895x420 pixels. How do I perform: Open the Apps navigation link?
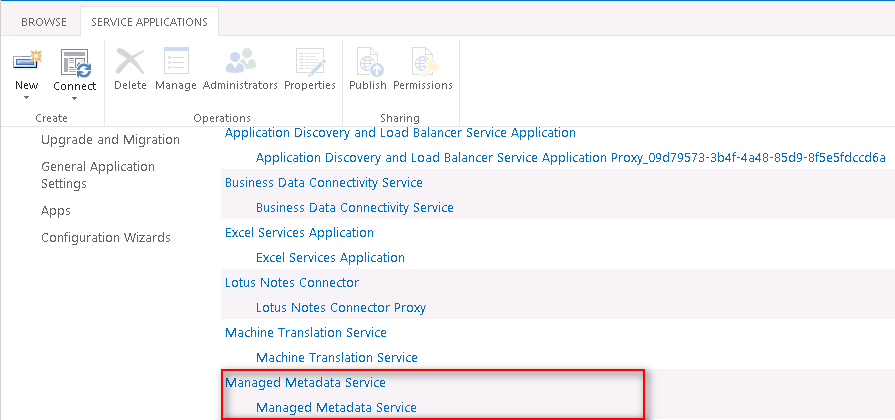56,211
